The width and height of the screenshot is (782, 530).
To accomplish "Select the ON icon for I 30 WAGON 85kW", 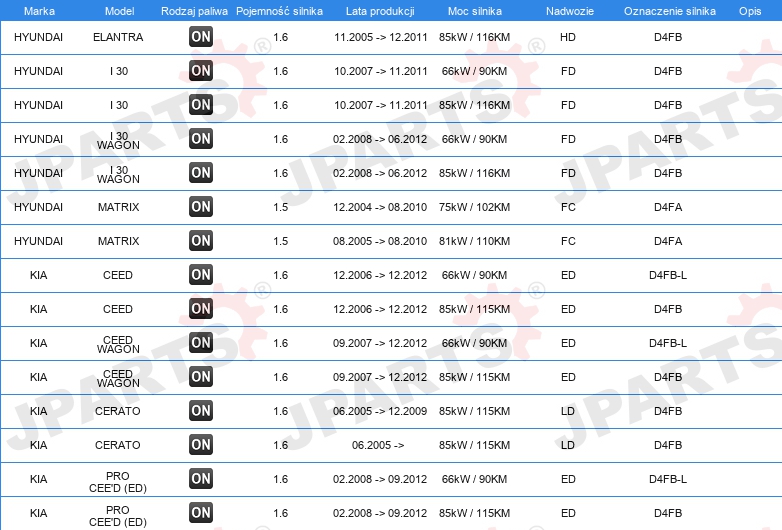I will 201,173.
